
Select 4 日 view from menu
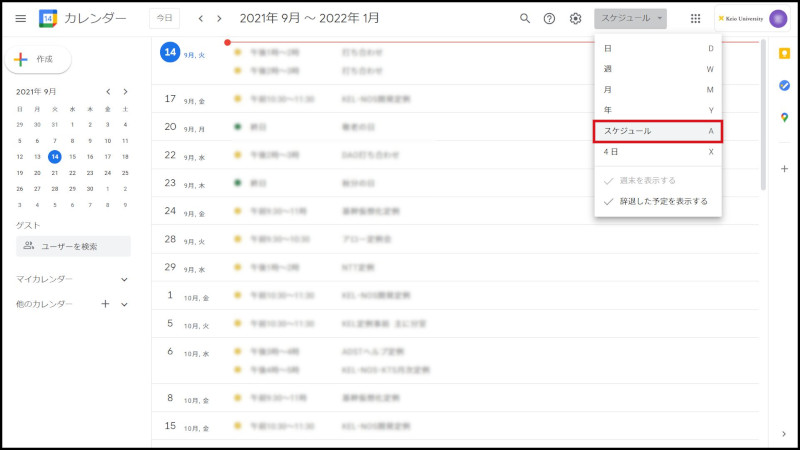coord(657,152)
